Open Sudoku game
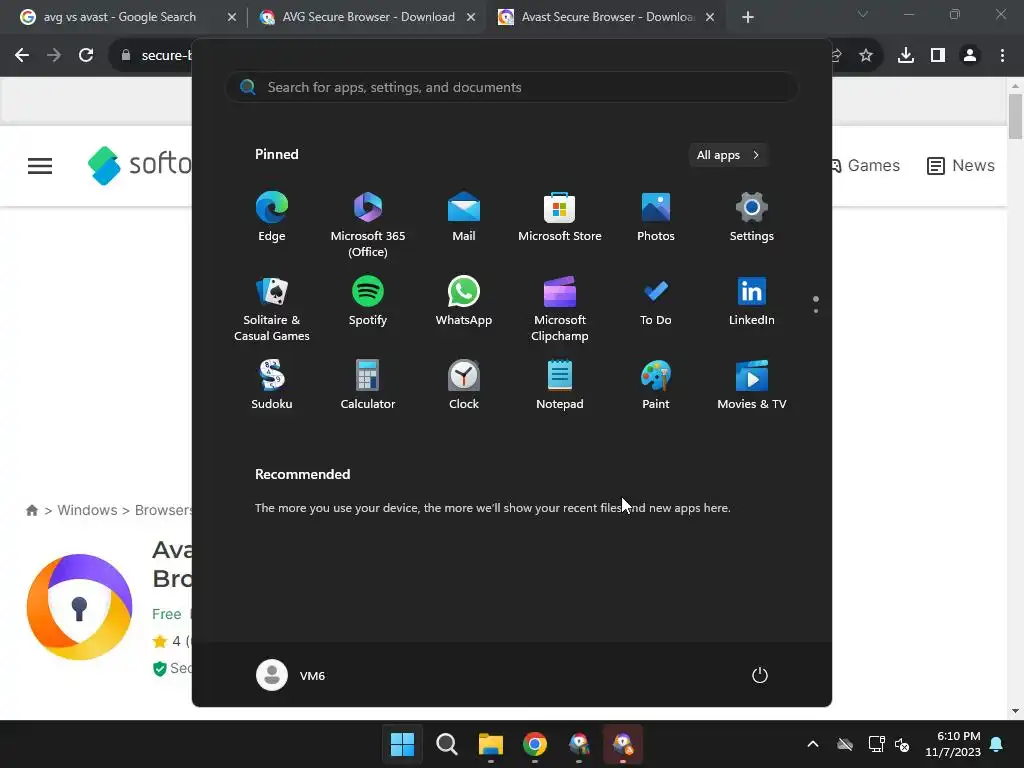The height and width of the screenshot is (768, 1024). pos(272,385)
